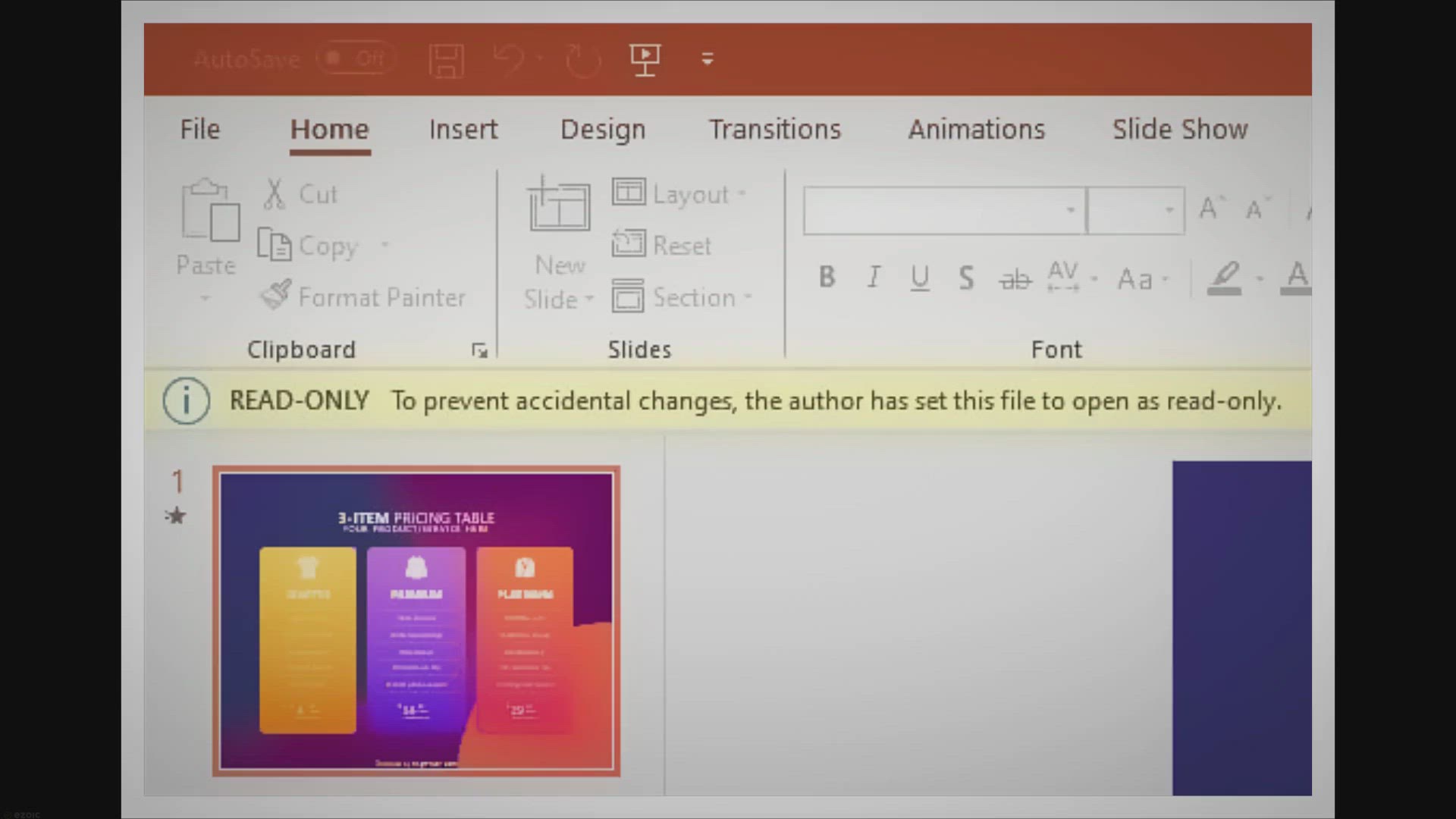Toggle Italic formatting

(x=874, y=278)
